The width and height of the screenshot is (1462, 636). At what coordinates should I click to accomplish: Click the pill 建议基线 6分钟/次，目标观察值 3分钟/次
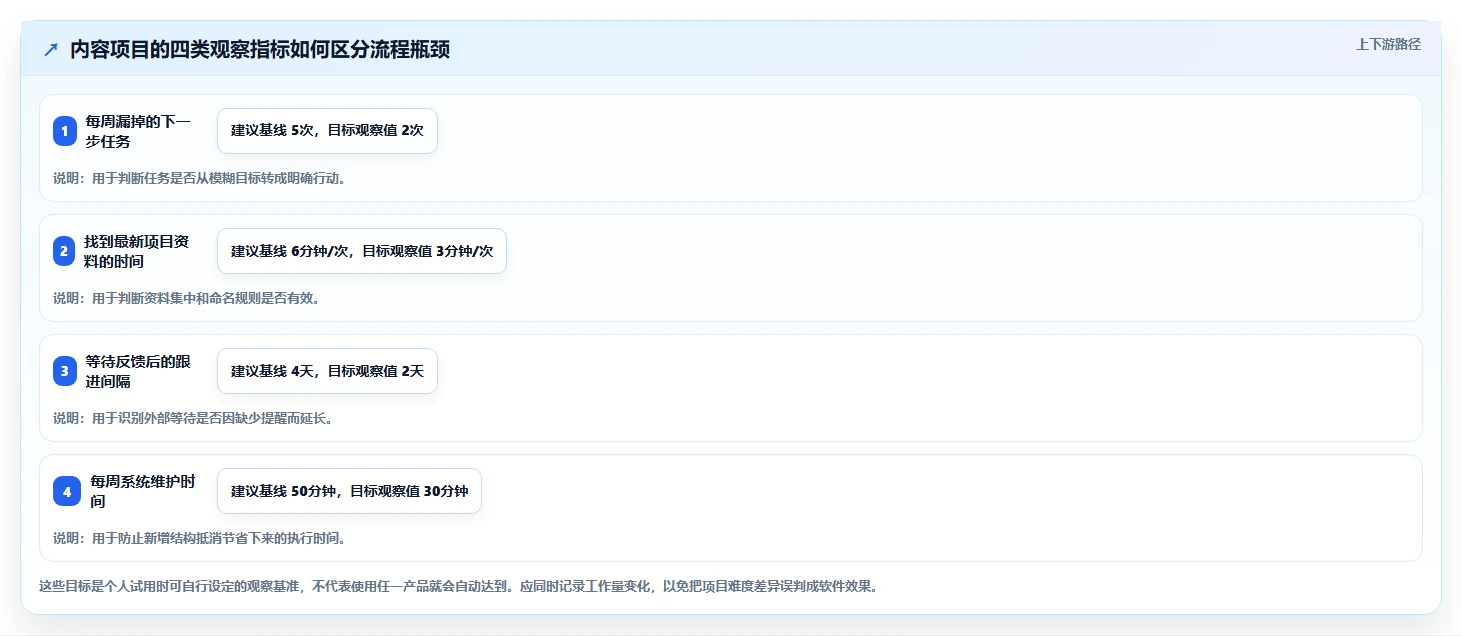coord(362,251)
